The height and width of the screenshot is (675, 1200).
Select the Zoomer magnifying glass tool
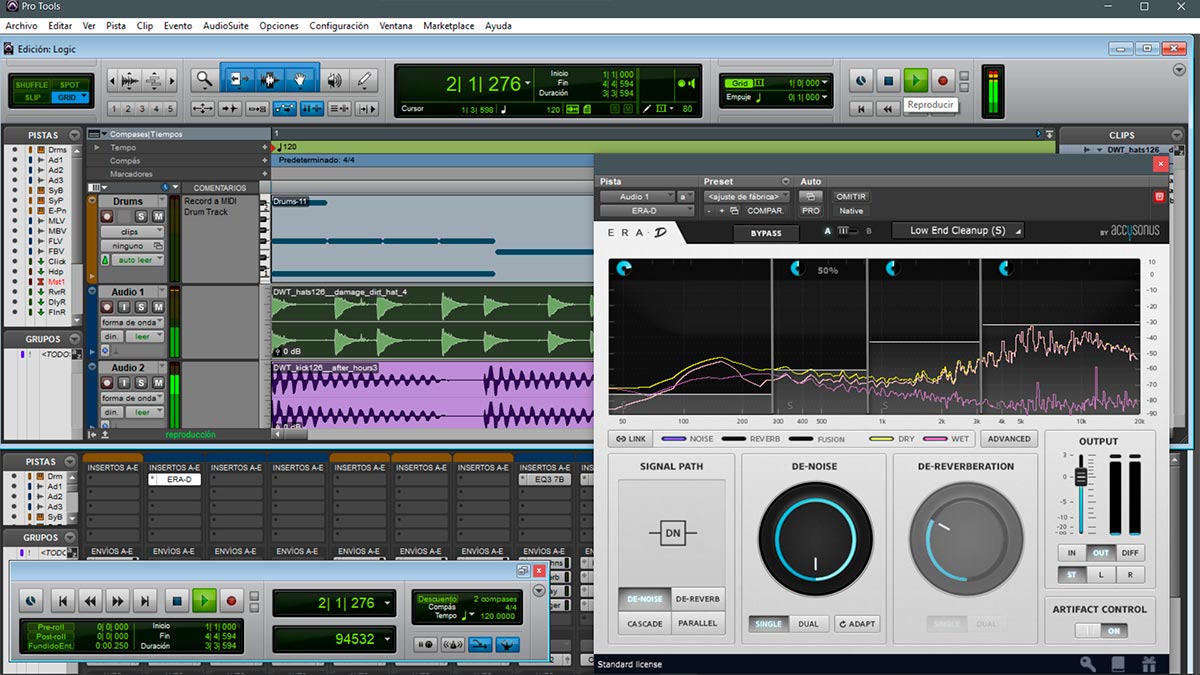[x=204, y=79]
